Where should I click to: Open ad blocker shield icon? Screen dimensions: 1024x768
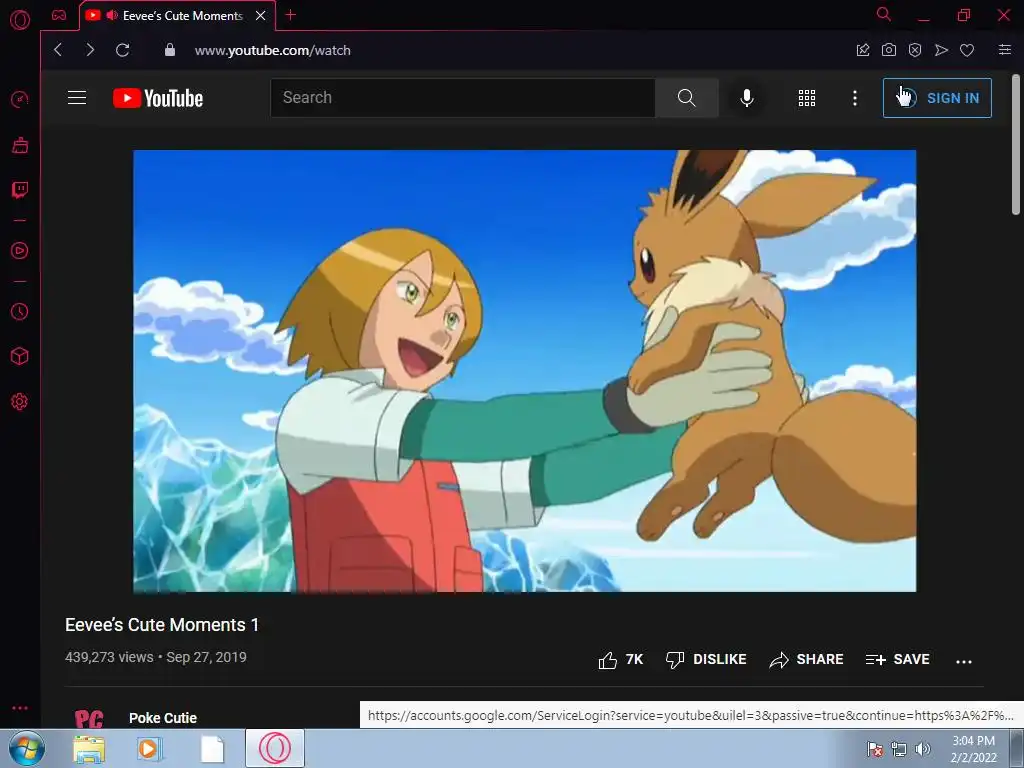(915, 50)
